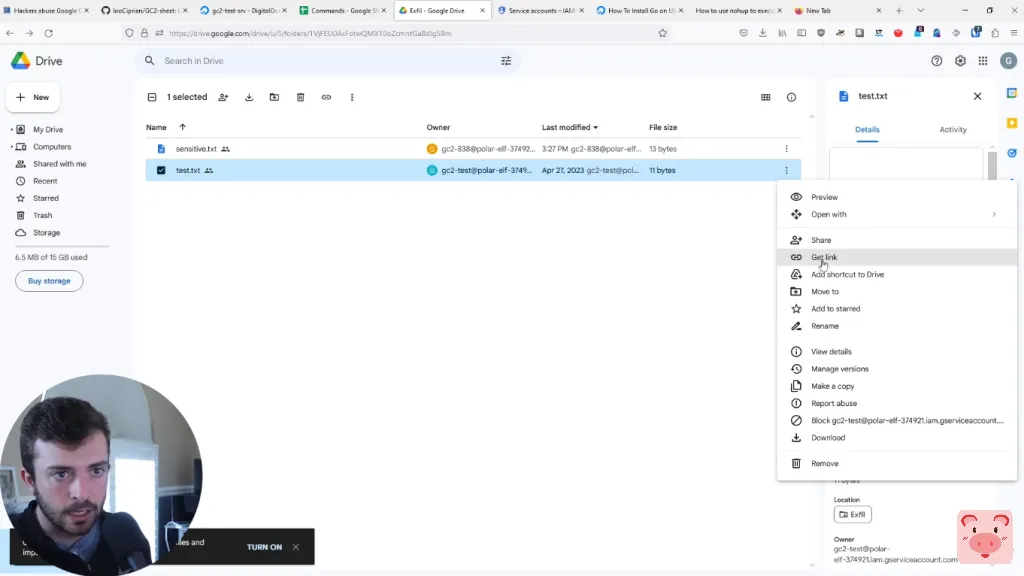1024x576 pixels.
Task: Choose Block gc2-test service account entry
Action: (897, 421)
